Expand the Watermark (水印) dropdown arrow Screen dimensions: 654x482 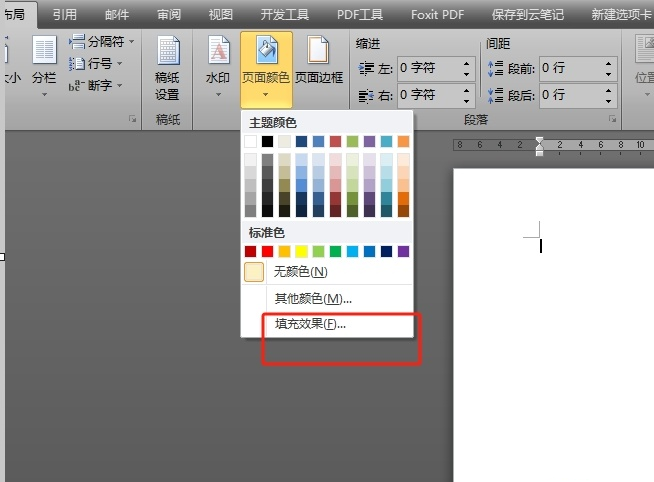click(x=218, y=95)
